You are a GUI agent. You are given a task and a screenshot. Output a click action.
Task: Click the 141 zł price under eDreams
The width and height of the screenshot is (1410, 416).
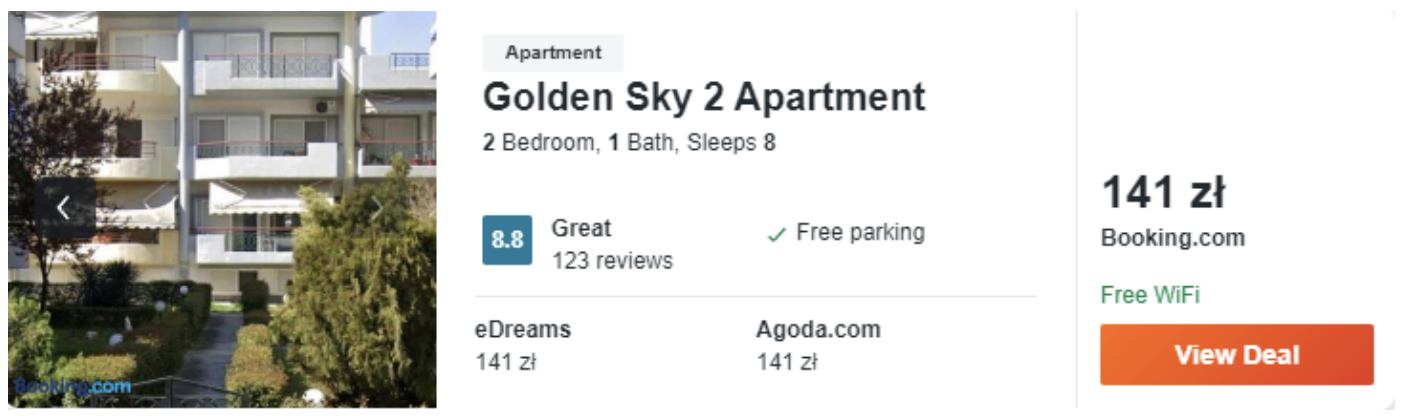pos(505,362)
